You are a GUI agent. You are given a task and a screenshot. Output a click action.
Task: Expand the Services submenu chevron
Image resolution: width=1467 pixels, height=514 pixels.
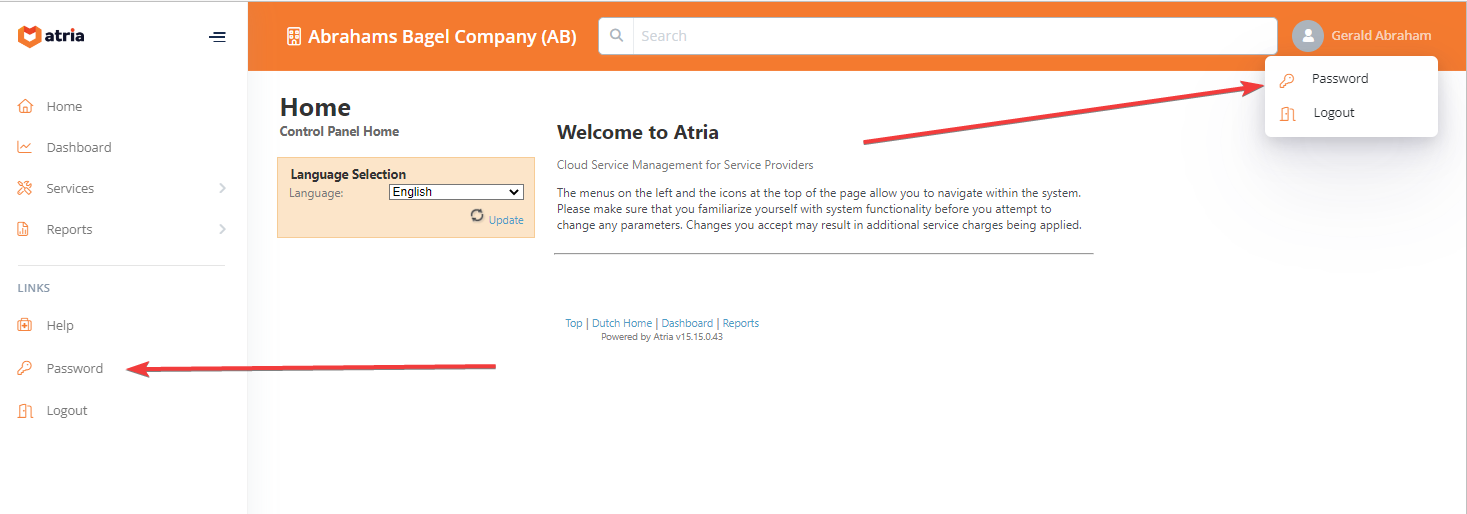pos(222,188)
